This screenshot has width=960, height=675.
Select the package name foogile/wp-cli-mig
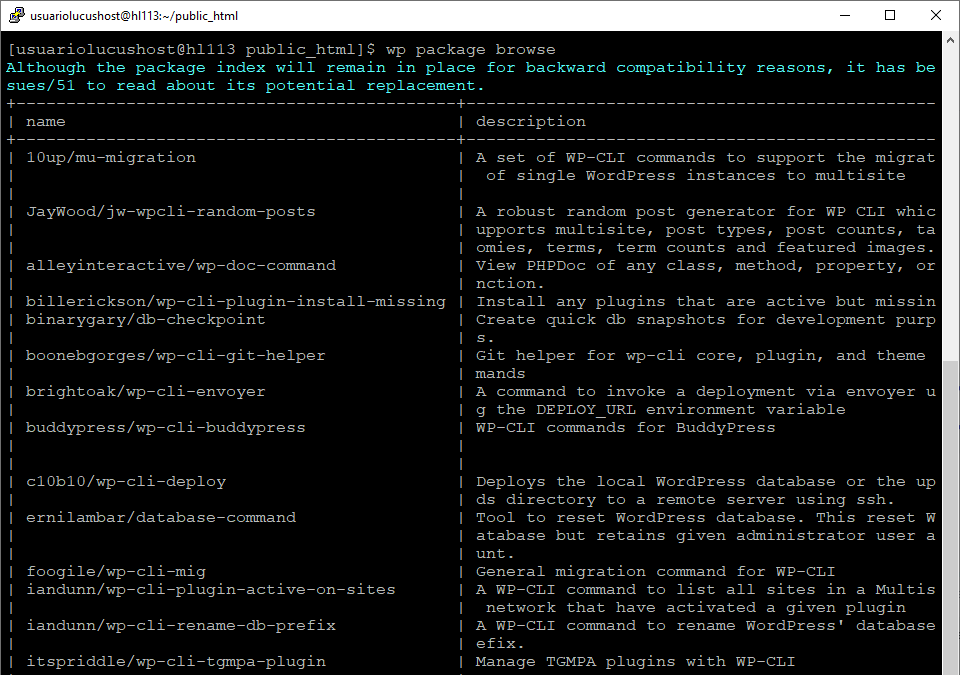(116, 572)
